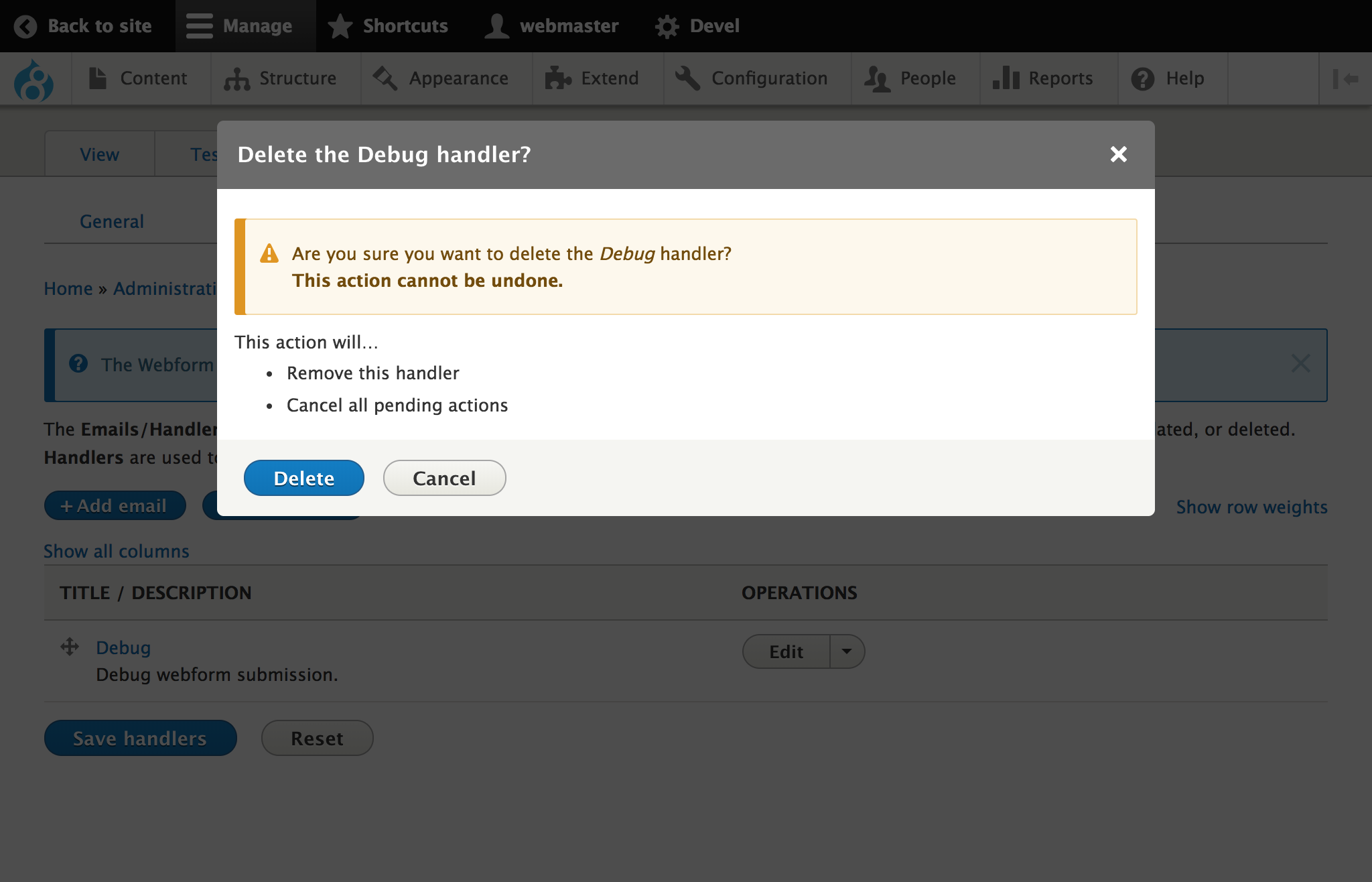Click the Show row weights link
Screen dimensions: 1372x882
[1251, 507]
